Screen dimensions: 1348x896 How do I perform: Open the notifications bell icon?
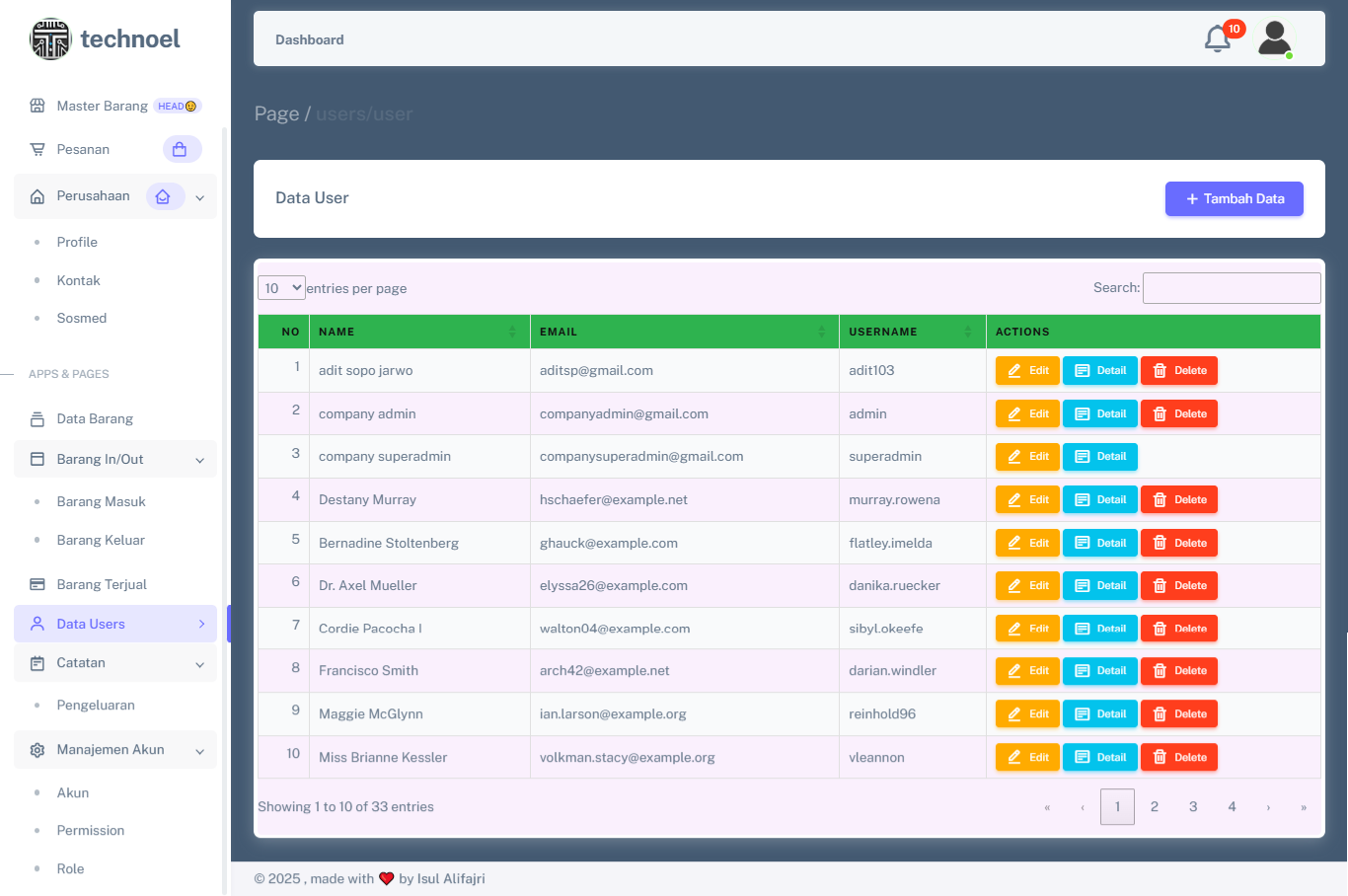1218,39
